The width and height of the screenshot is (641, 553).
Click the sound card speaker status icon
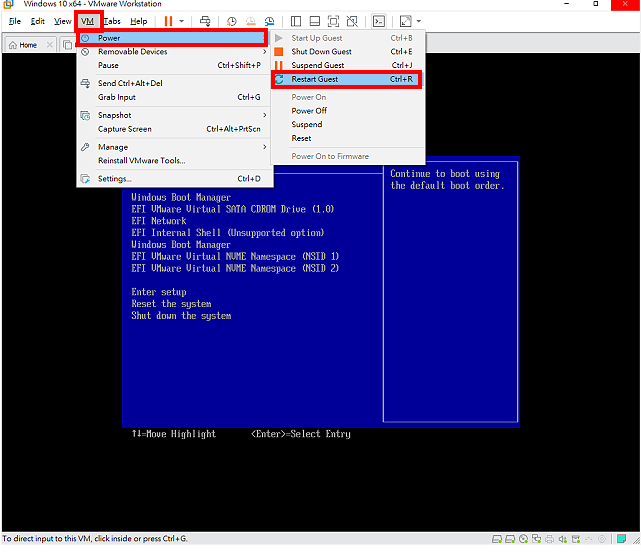[563, 539]
